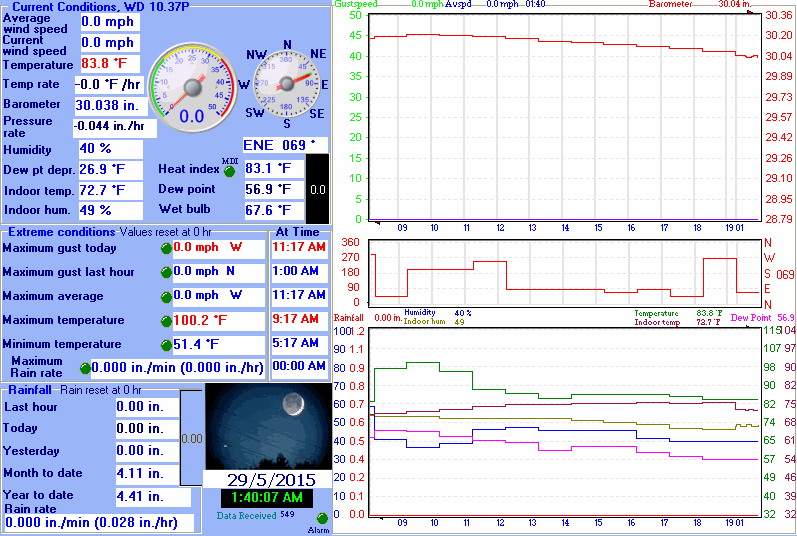Click the black vertical bar reading 0.0

point(316,189)
